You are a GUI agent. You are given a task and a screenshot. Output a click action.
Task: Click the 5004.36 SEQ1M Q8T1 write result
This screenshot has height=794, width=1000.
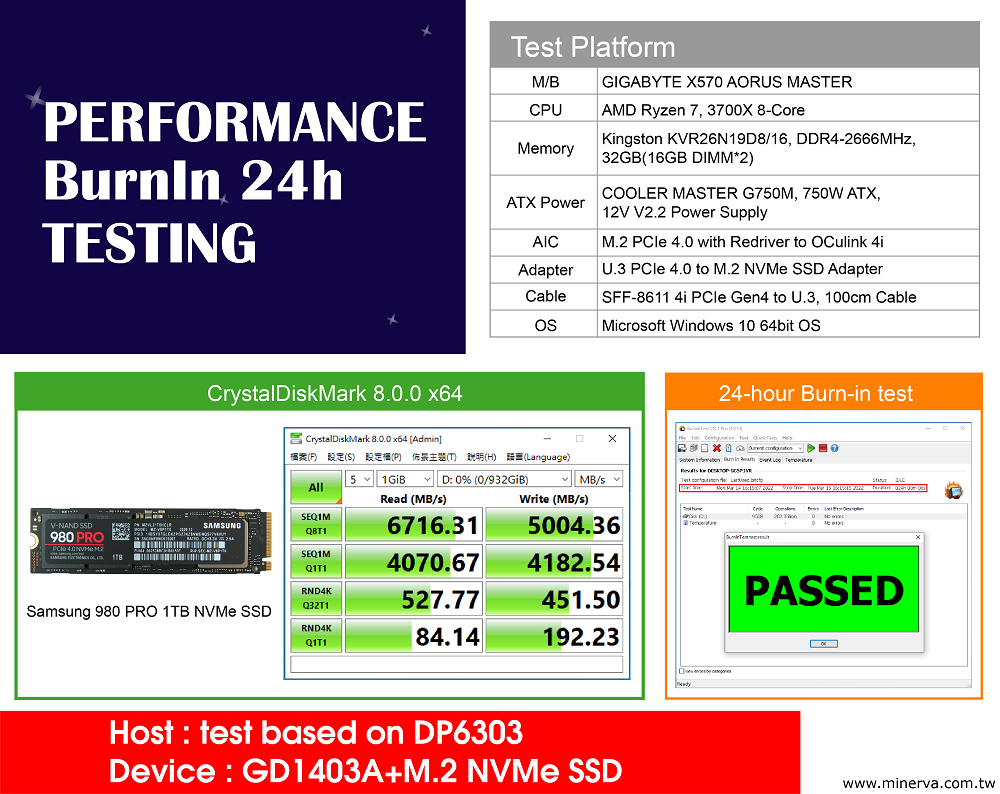point(554,525)
